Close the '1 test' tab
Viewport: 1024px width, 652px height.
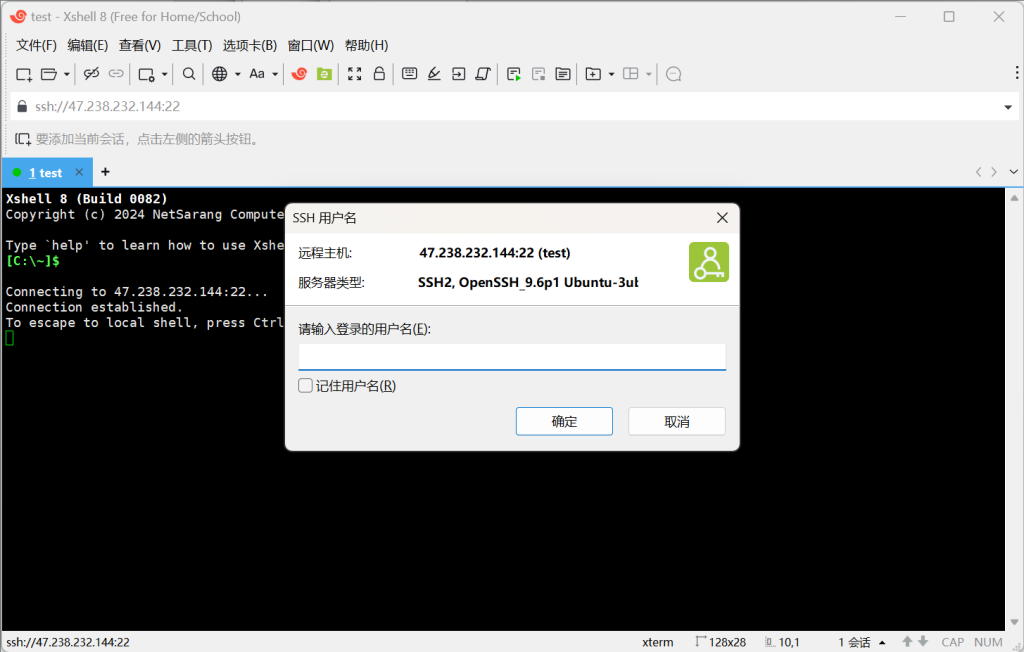[x=79, y=172]
